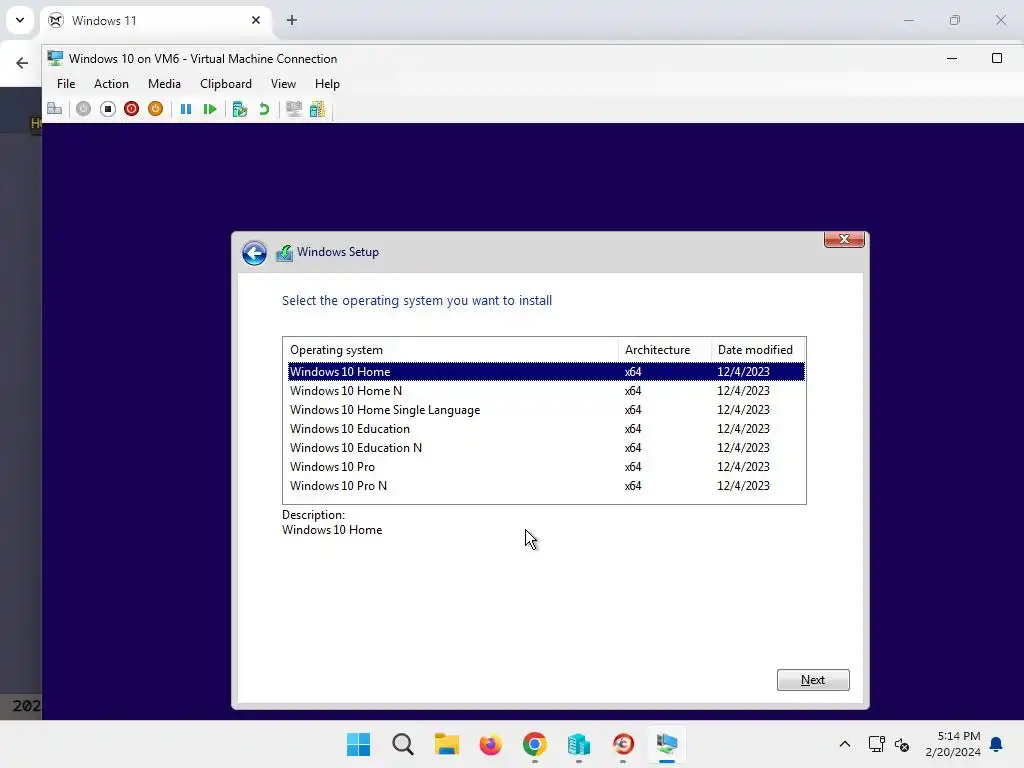Click the Date modified column header
Image resolution: width=1024 pixels, height=768 pixels.
(758, 349)
